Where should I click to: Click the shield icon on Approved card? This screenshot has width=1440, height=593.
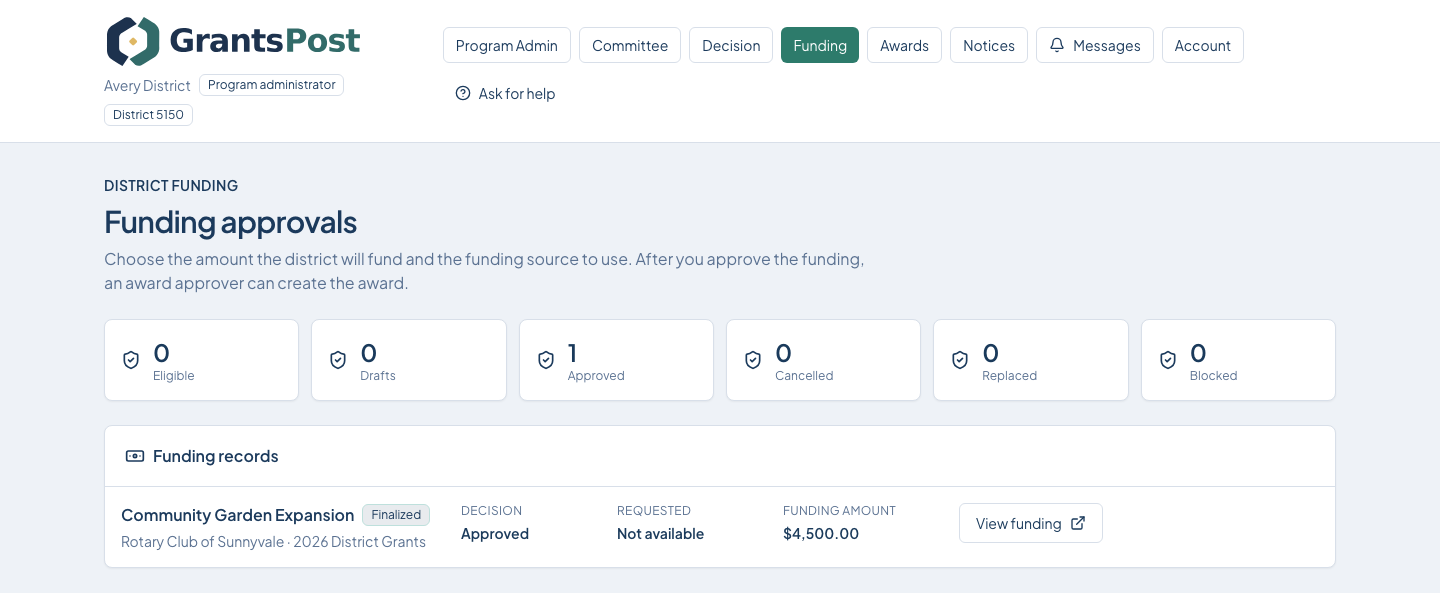pos(546,360)
